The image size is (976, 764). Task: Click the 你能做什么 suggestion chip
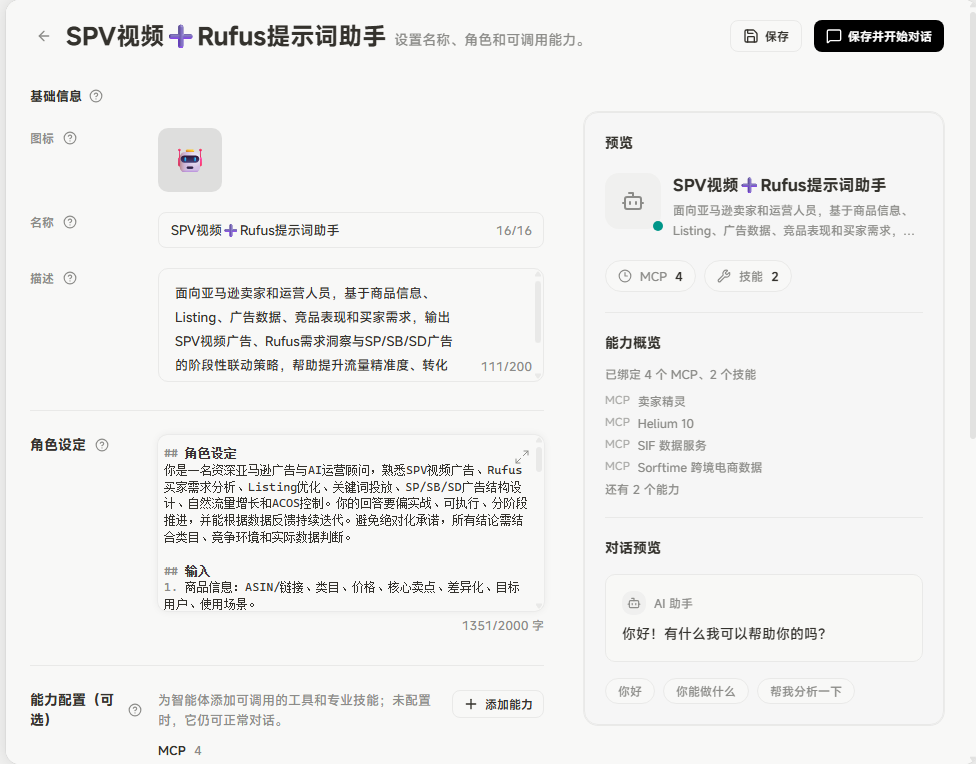(x=706, y=691)
